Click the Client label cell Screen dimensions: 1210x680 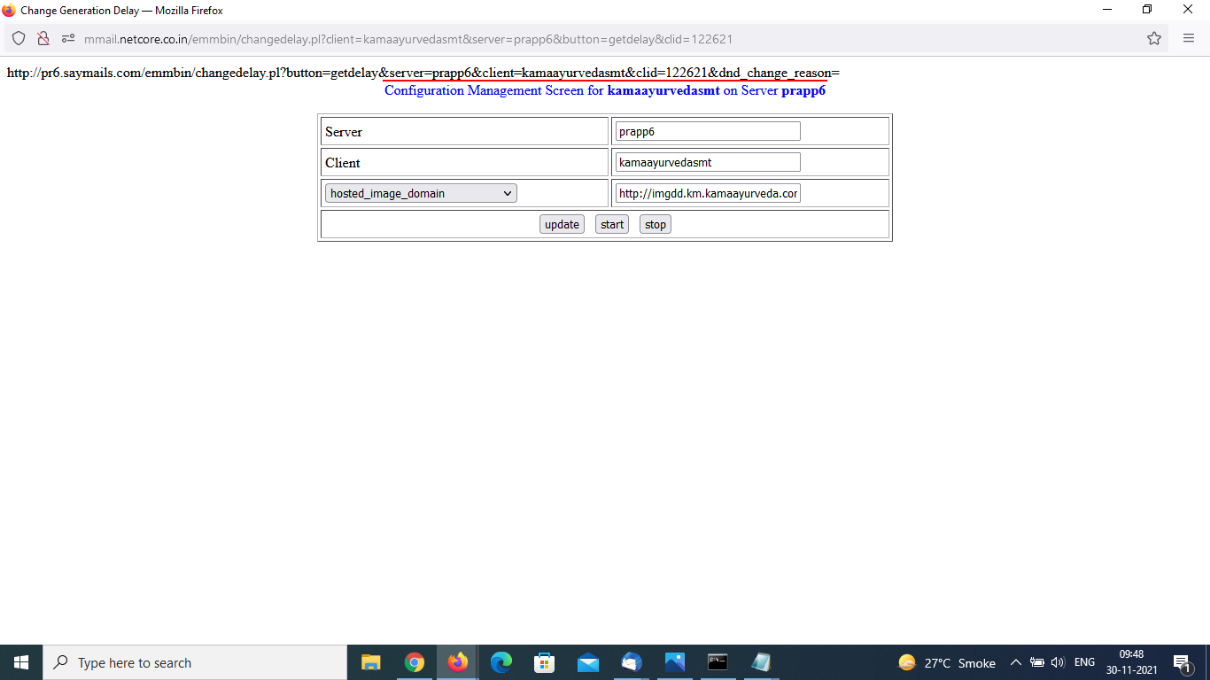point(464,162)
